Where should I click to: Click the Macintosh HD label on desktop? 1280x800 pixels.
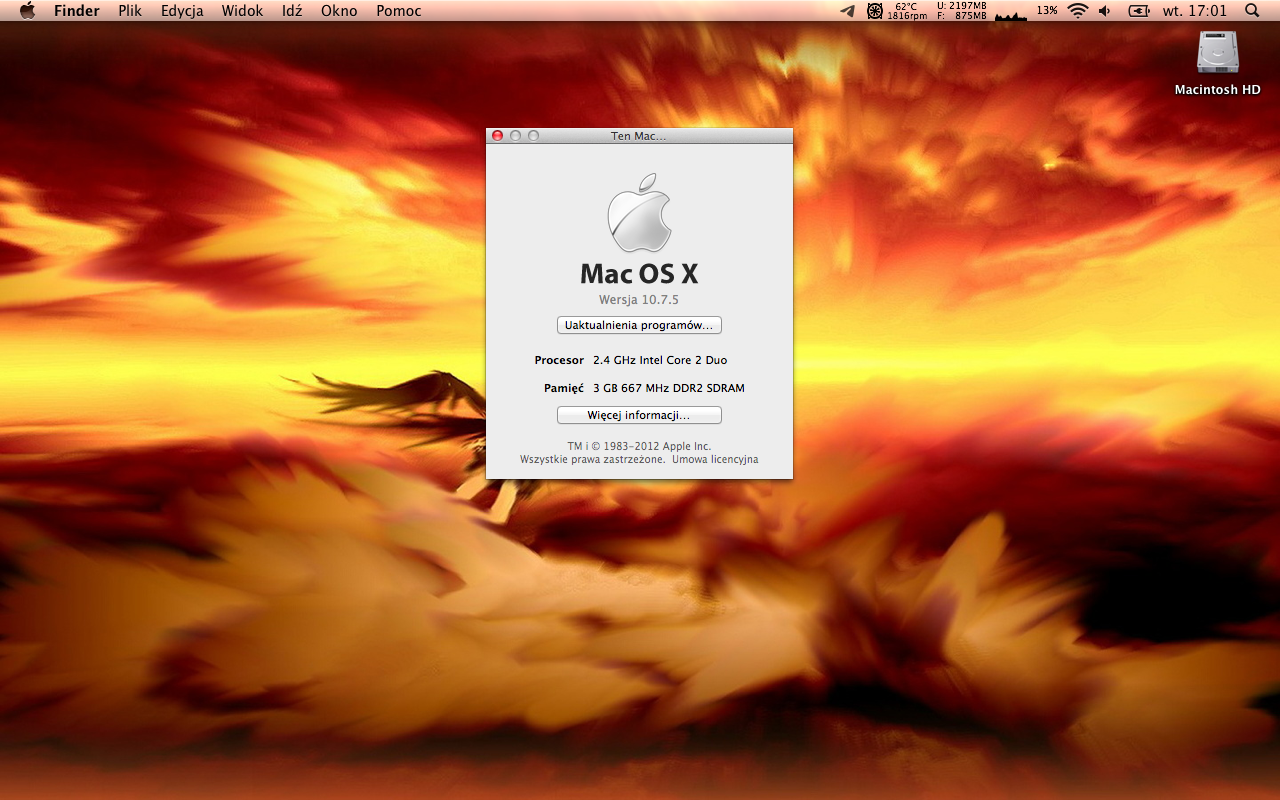[x=1217, y=90]
